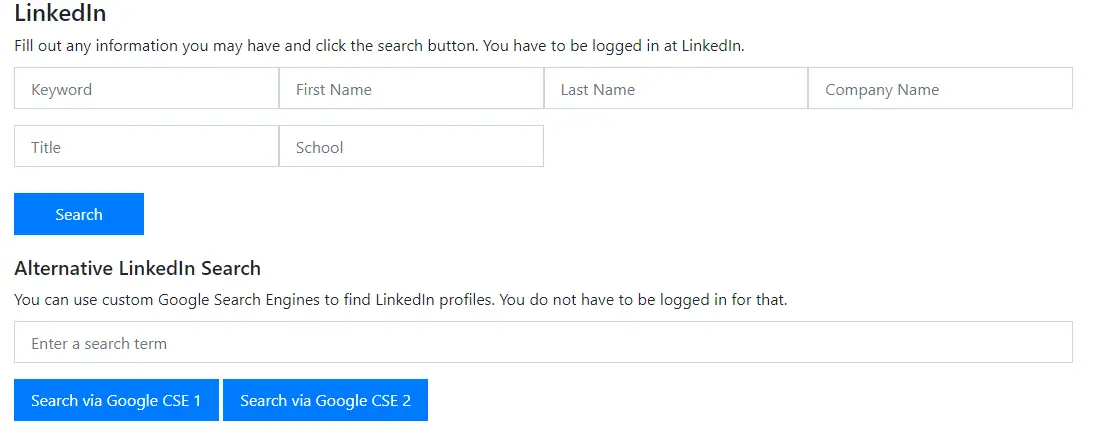Activate the alternative search term input
The width and height of the screenshot is (1105, 429).
(x=543, y=343)
